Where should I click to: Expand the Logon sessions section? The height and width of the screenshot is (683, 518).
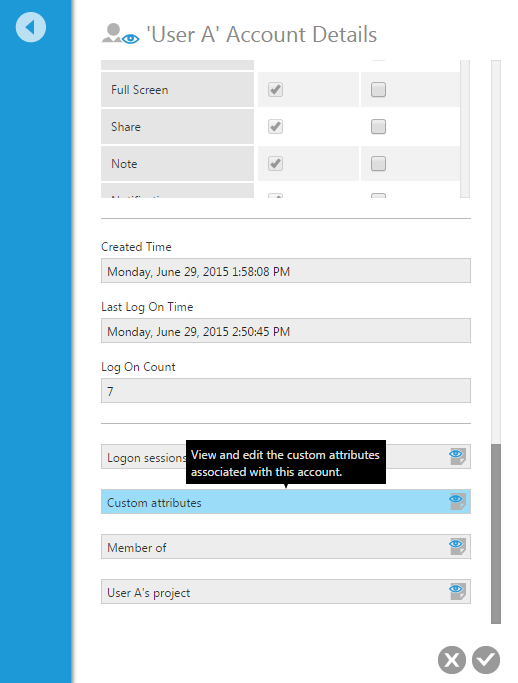click(286, 456)
